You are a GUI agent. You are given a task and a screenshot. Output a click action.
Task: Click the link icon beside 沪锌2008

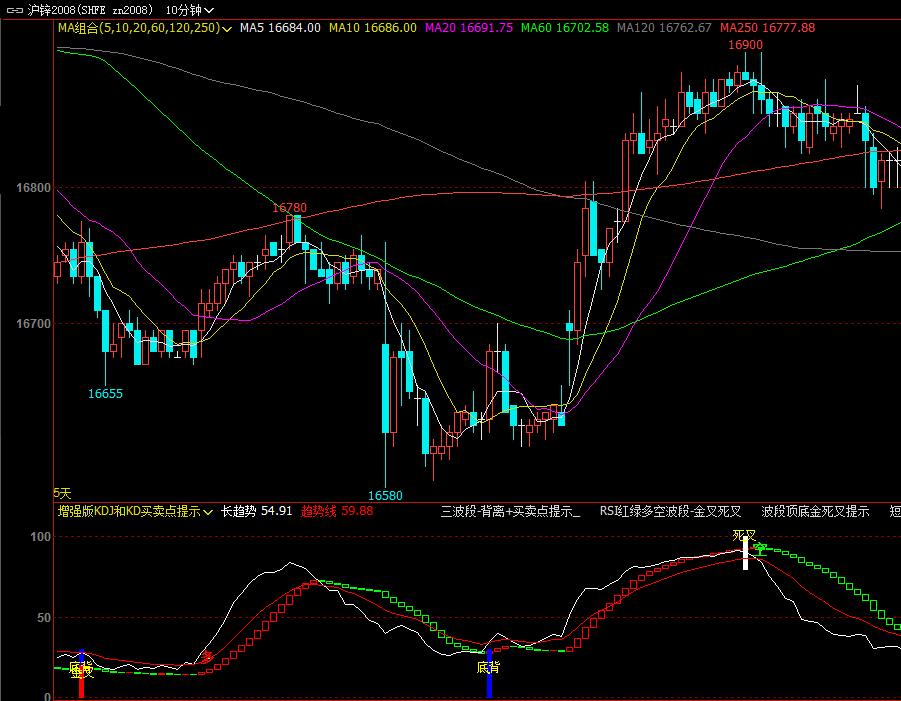15,10
